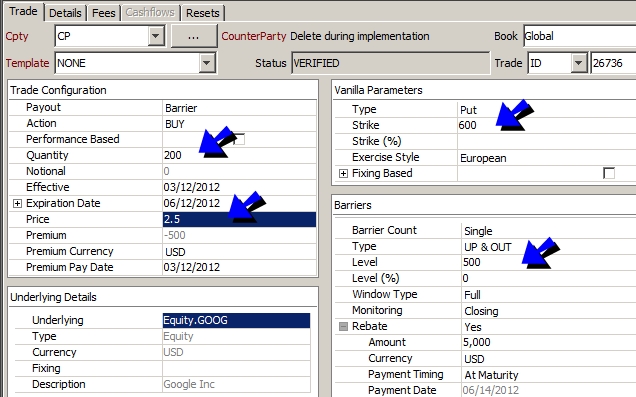Open the Fees tab
This screenshot has width=636, height=397.
point(103,13)
